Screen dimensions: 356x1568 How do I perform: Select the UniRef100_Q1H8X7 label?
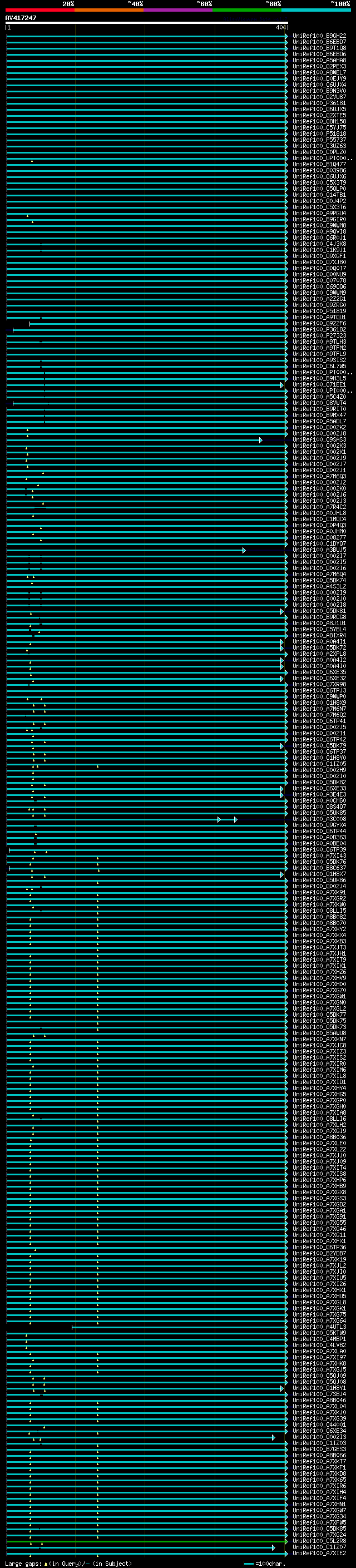click(319, 874)
